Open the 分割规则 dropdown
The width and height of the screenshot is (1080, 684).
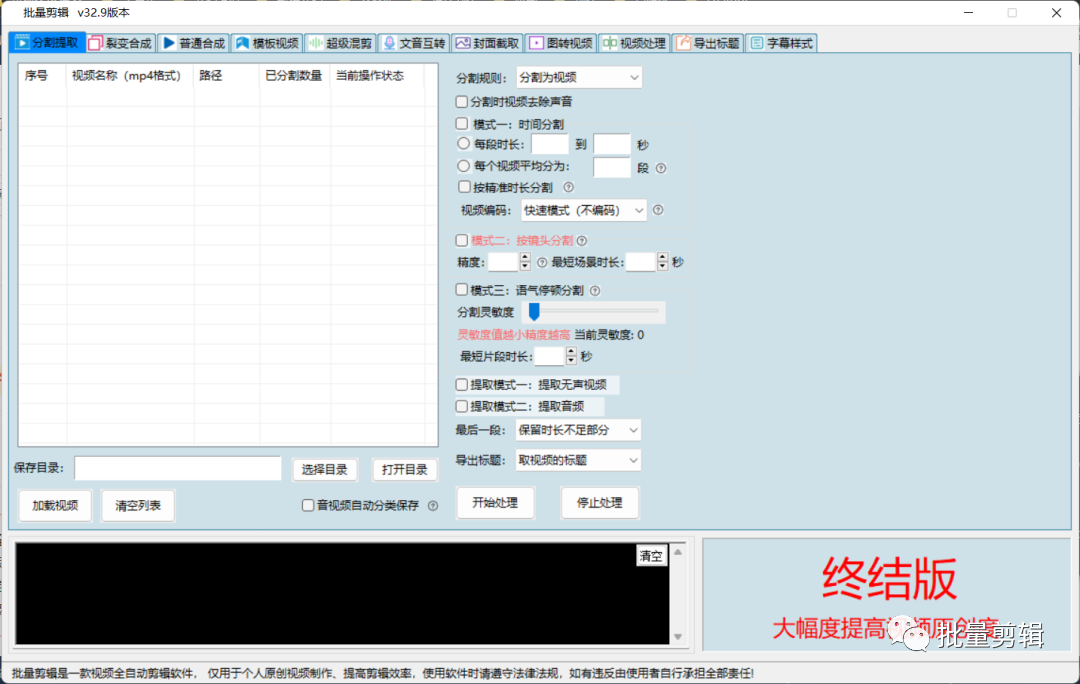(x=579, y=78)
